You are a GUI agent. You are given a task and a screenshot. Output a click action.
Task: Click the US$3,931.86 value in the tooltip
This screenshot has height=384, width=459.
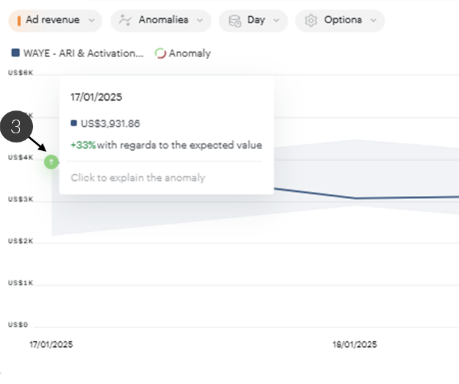[x=110, y=124]
